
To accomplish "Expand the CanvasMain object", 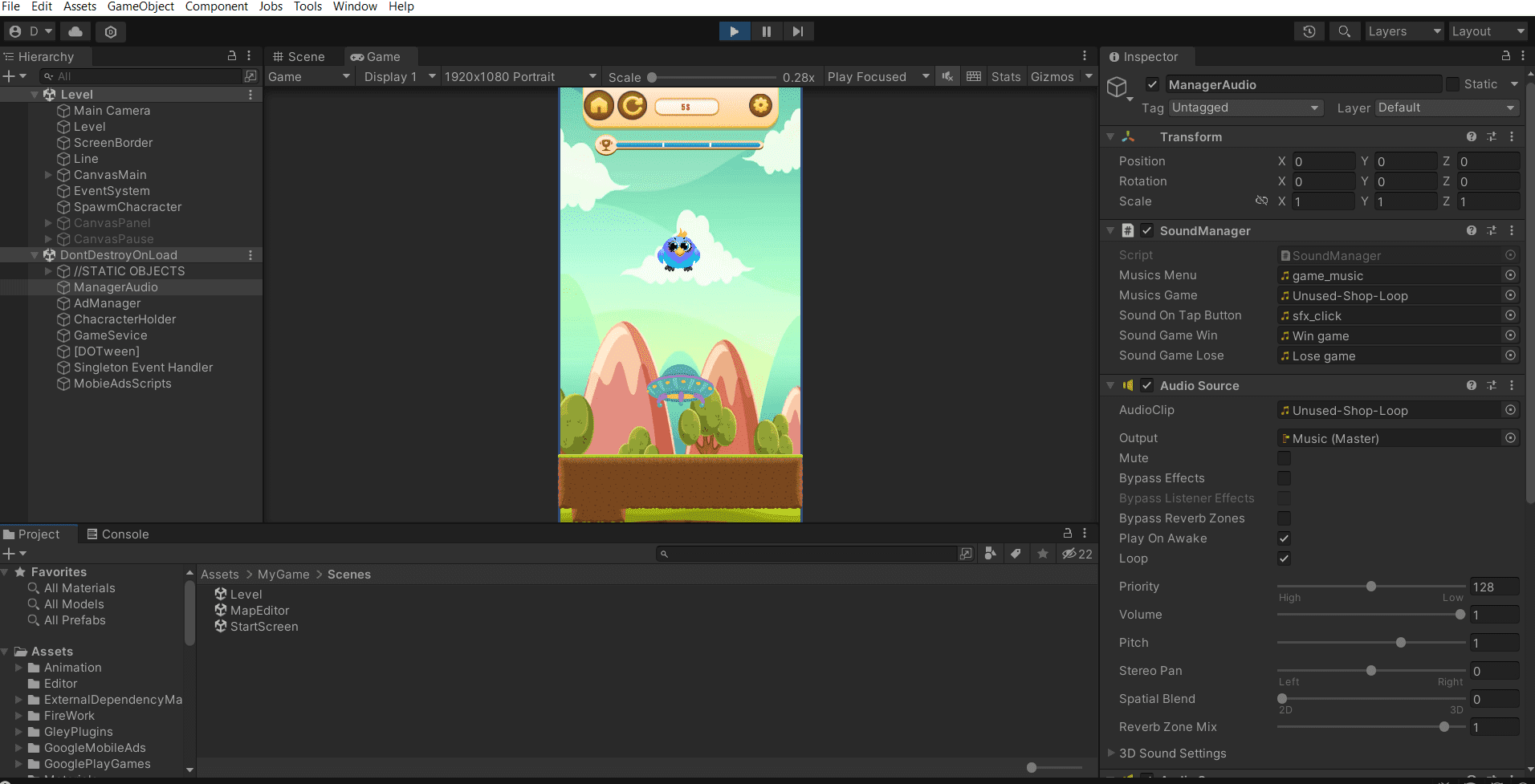I will (48, 175).
